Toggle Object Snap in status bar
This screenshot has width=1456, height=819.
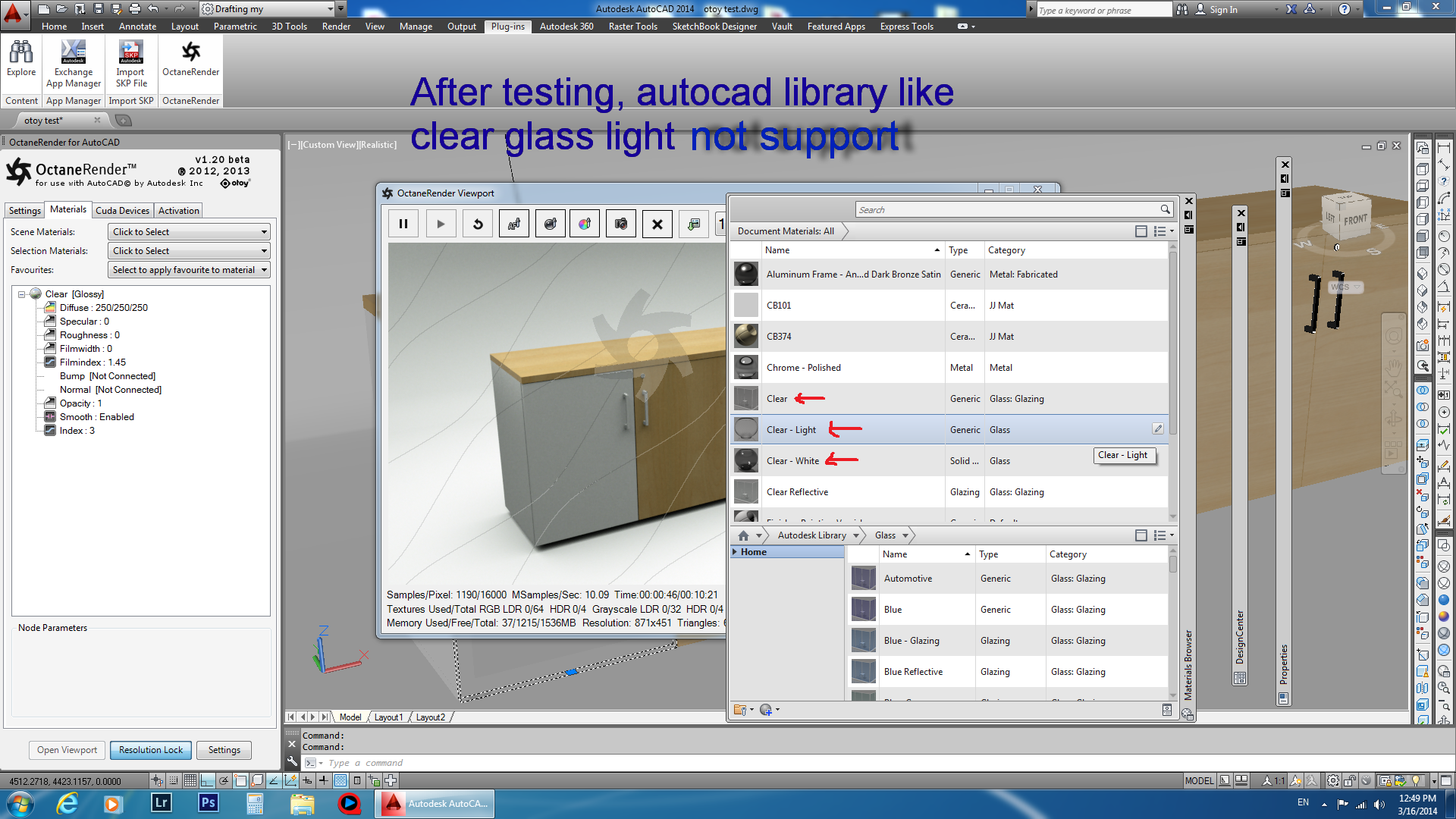click(240, 780)
